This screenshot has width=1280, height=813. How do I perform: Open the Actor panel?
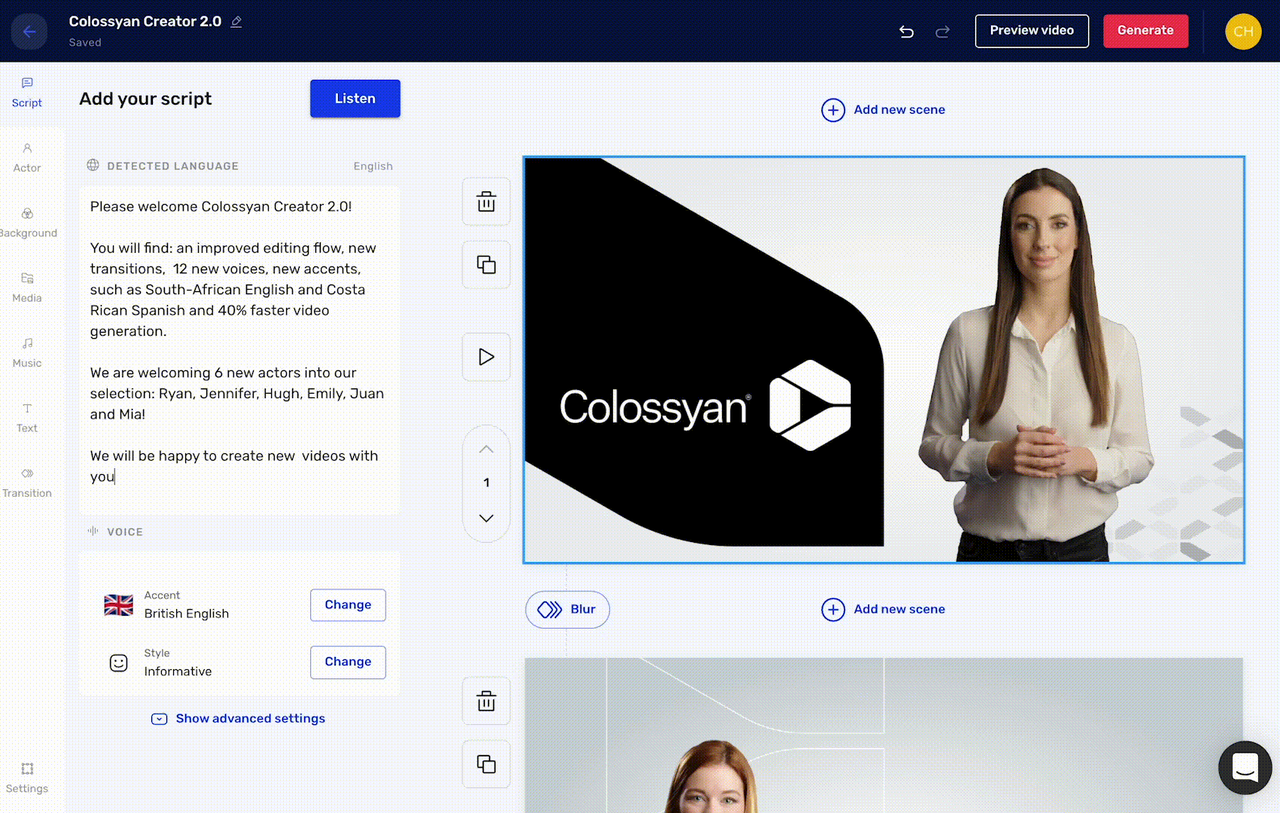(27, 158)
